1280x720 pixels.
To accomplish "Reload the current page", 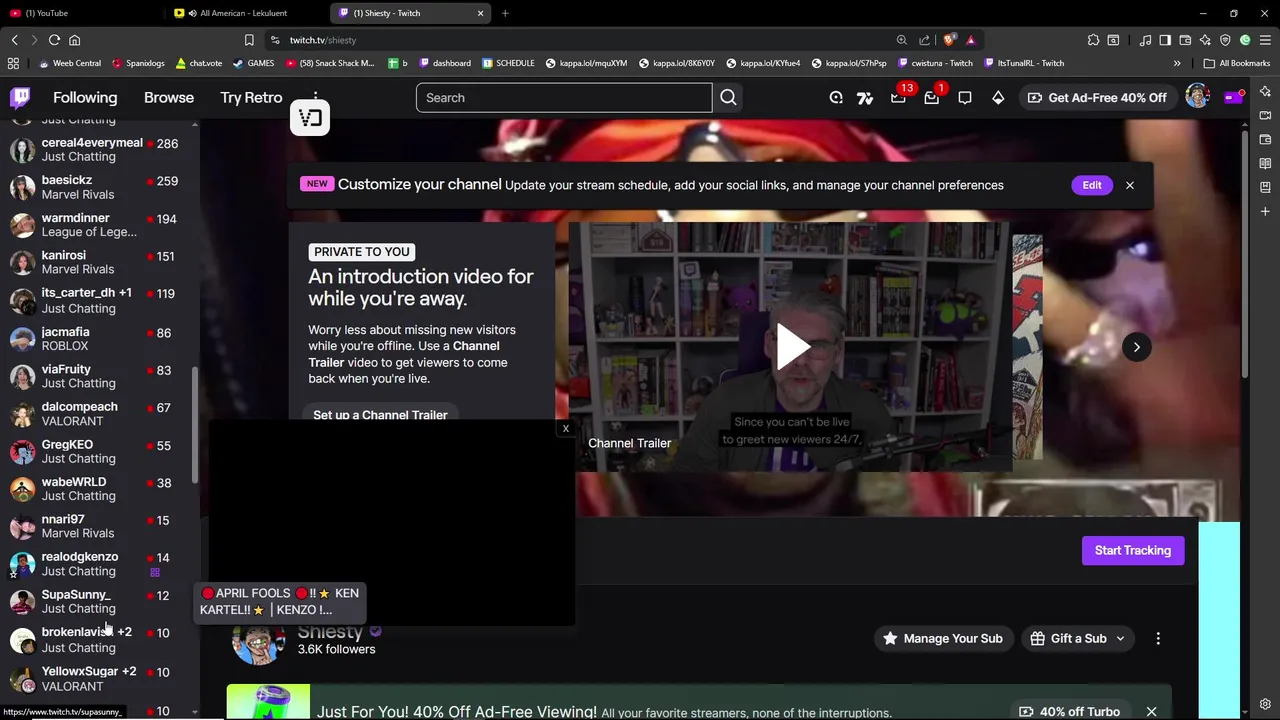I will (x=54, y=40).
